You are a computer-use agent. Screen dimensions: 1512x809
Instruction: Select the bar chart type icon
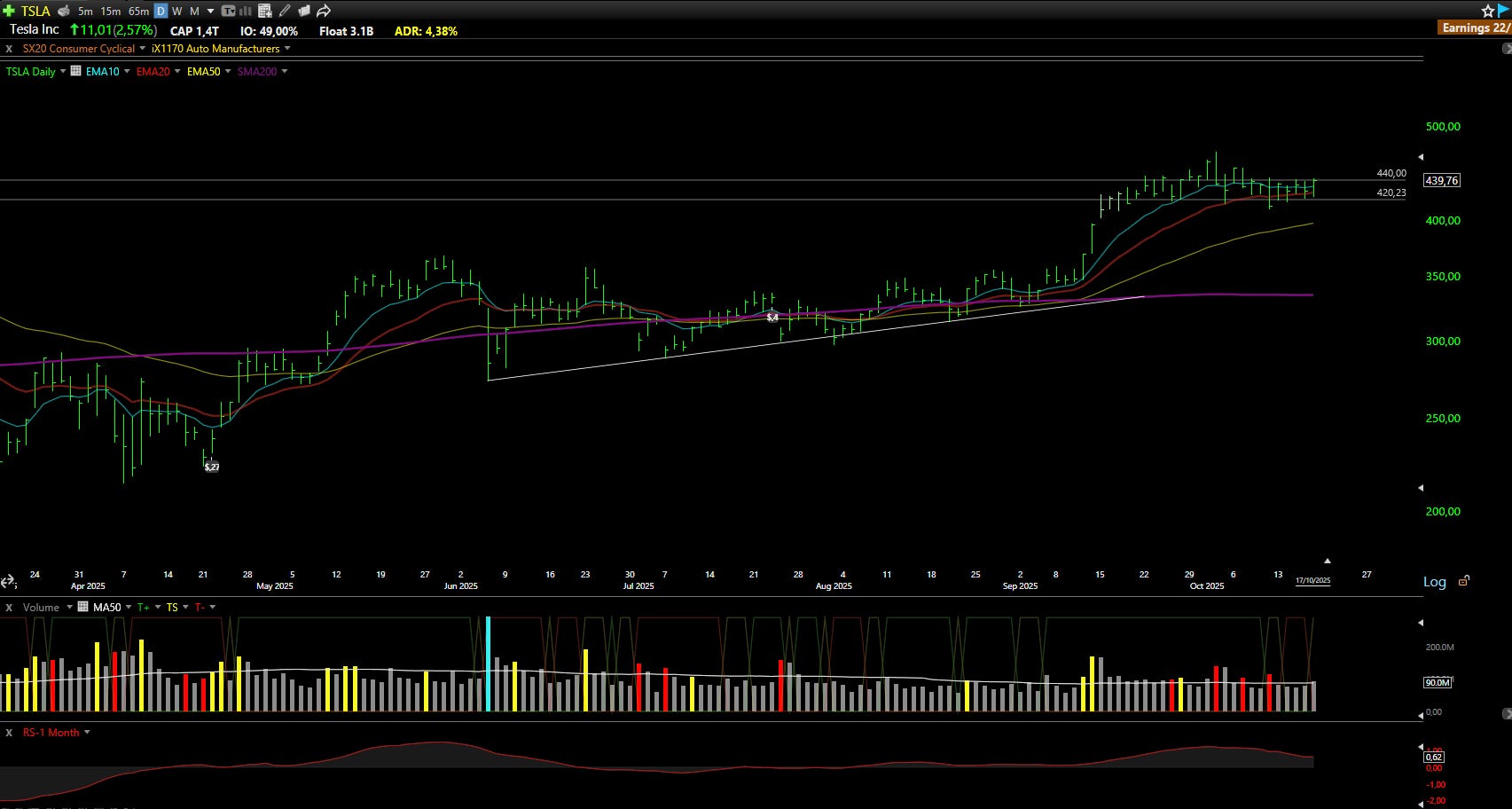point(246,11)
